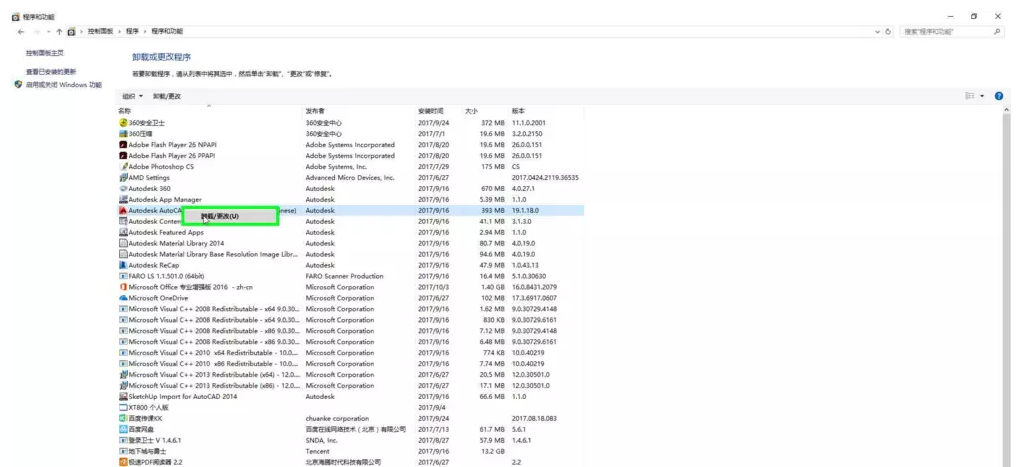Click the Microsoft OneDrive cloud icon
1022x467 pixels.
(x=123, y=298)
